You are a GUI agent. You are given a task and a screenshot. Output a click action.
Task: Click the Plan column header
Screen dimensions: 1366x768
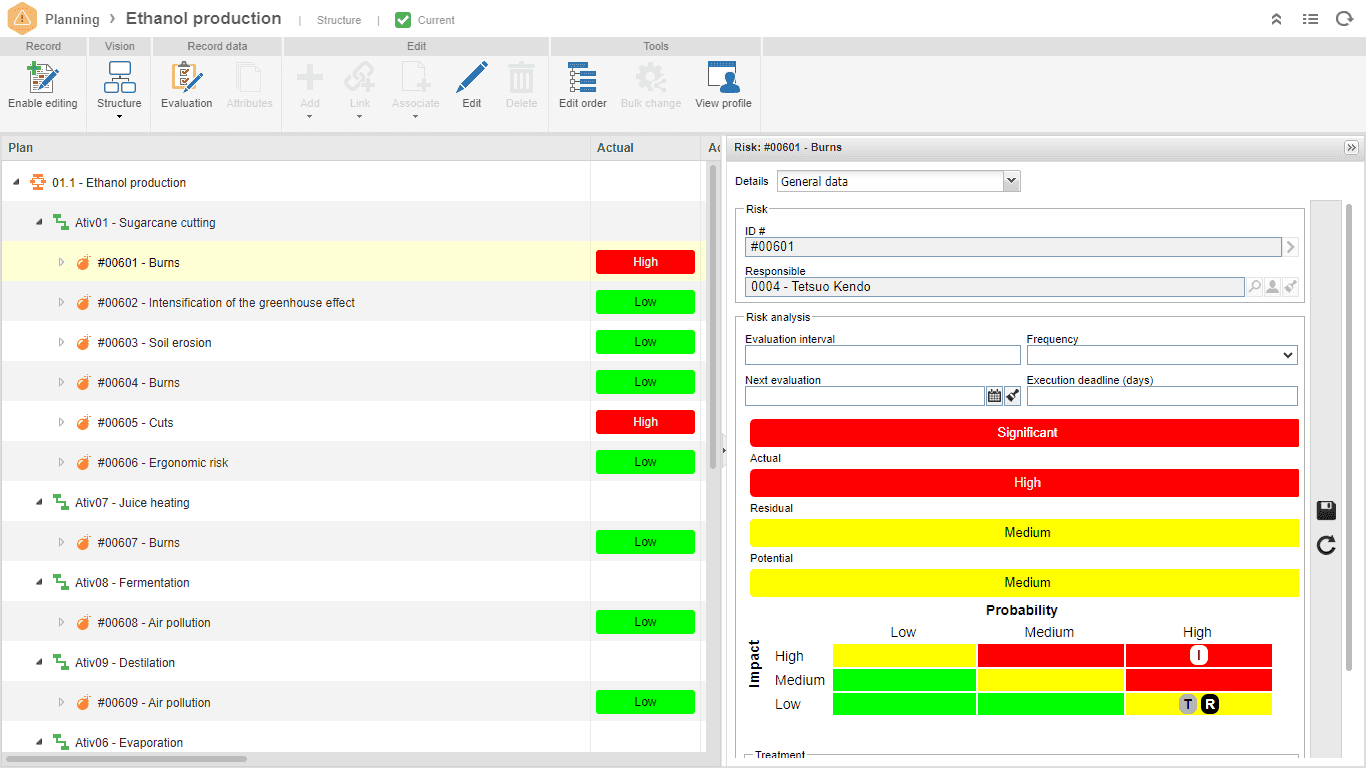pyautogui.click(x=296, y=148)
